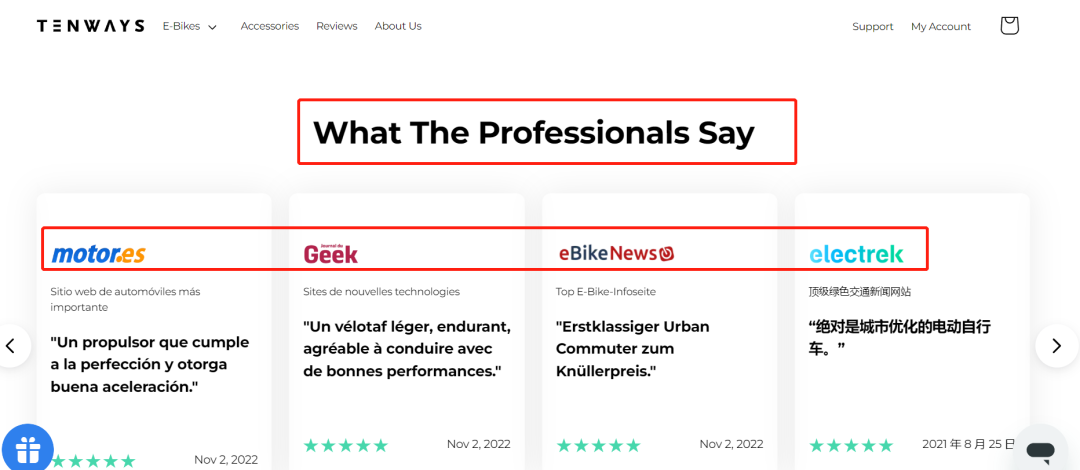The width and height of the screenshot is (1080, 470).
Task: Click the TENWAYS logo
Action: (x=90, y=26)
